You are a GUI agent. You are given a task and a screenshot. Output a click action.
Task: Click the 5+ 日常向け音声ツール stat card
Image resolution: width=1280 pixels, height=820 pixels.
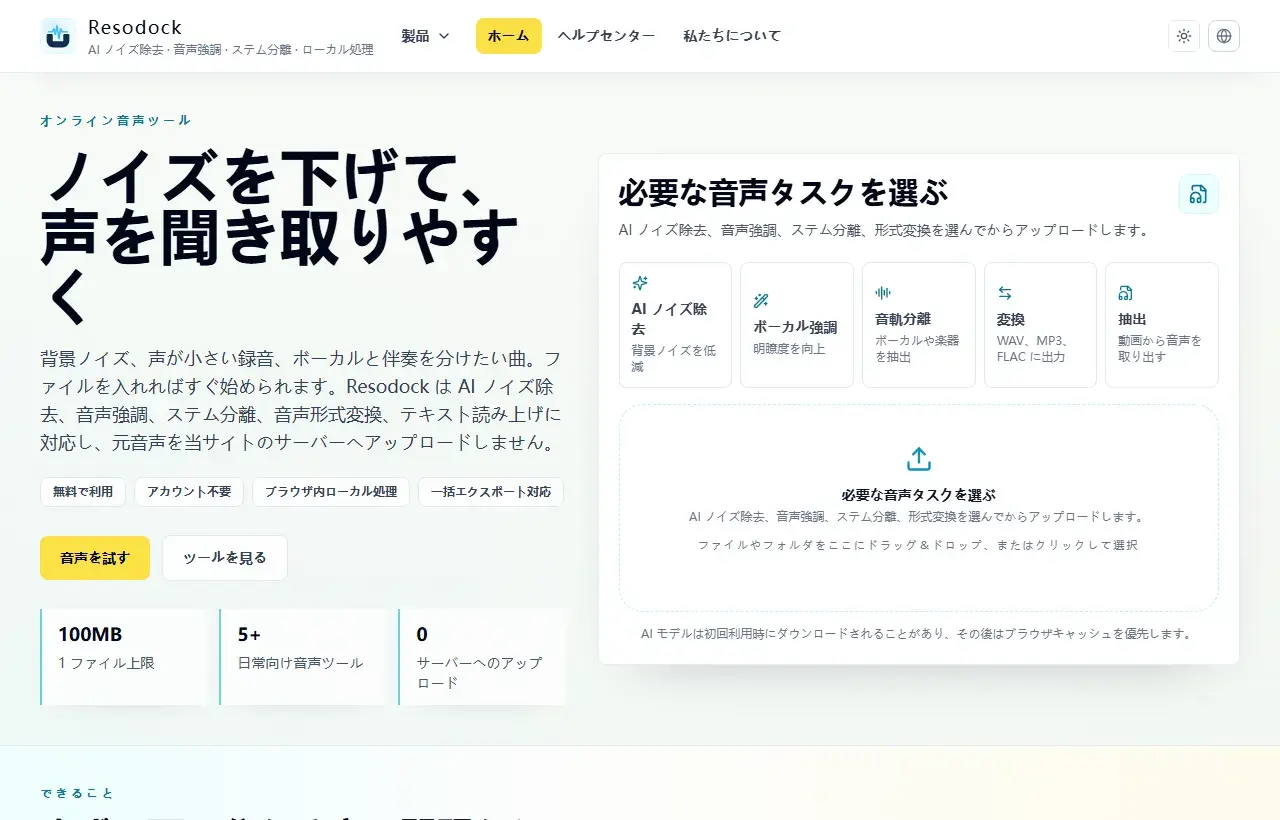click(x=303, y=657)
